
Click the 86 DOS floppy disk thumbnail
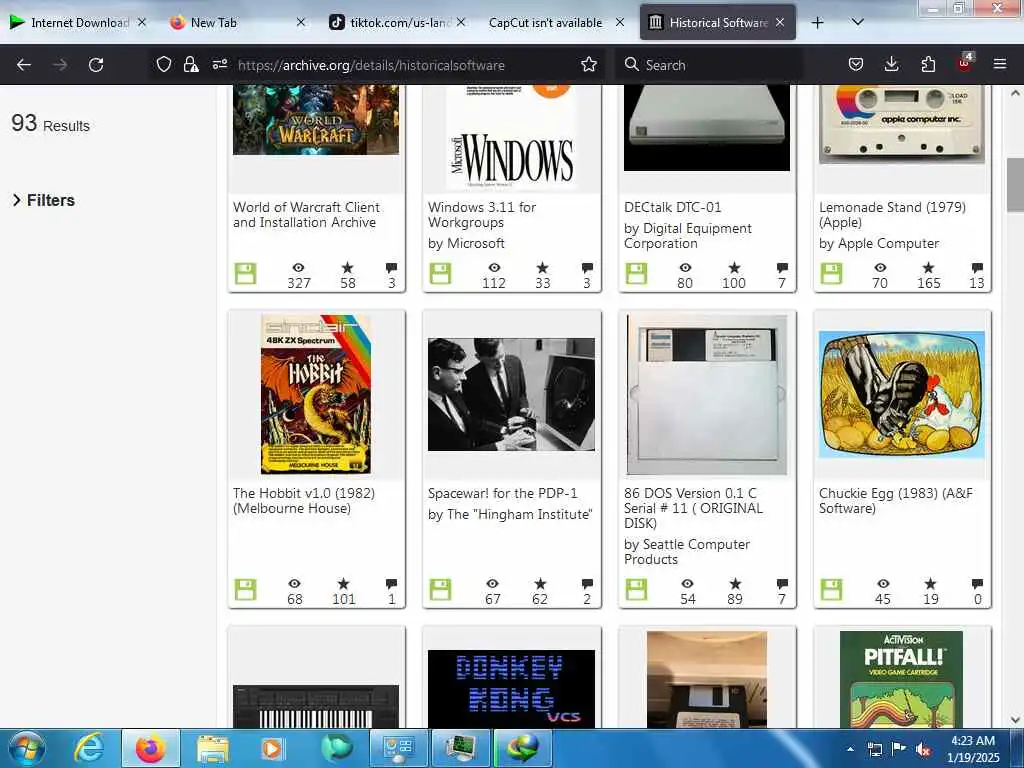pyautogui.click(x=707, y=394)
